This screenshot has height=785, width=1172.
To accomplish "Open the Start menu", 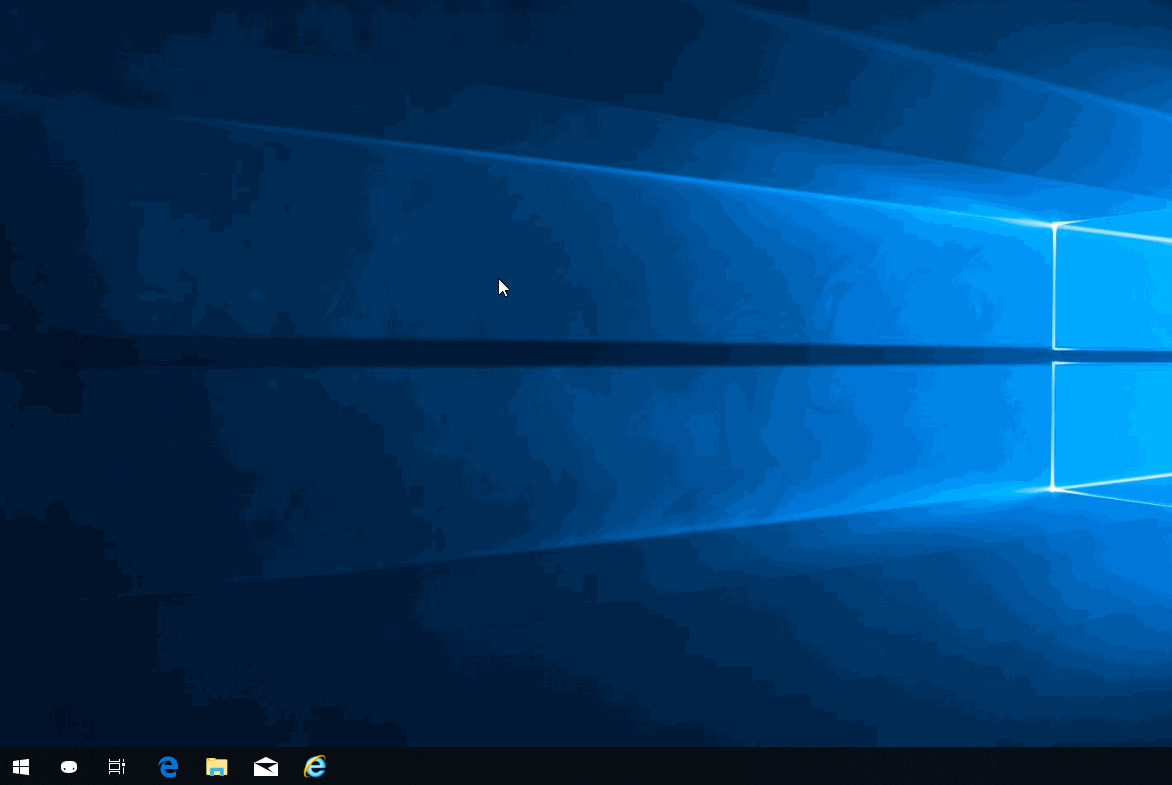I will click(21, 767).
